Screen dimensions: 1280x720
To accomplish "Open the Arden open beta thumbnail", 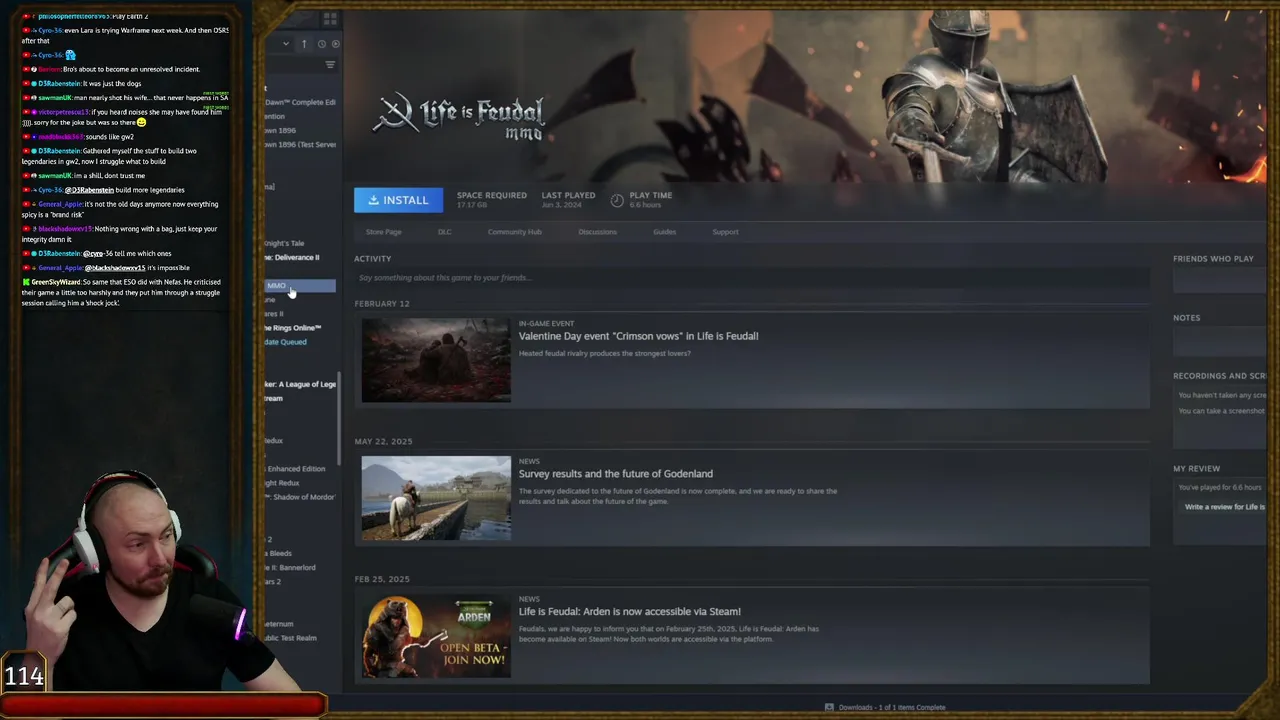I will pyautogui.click(x=436, y=637).
